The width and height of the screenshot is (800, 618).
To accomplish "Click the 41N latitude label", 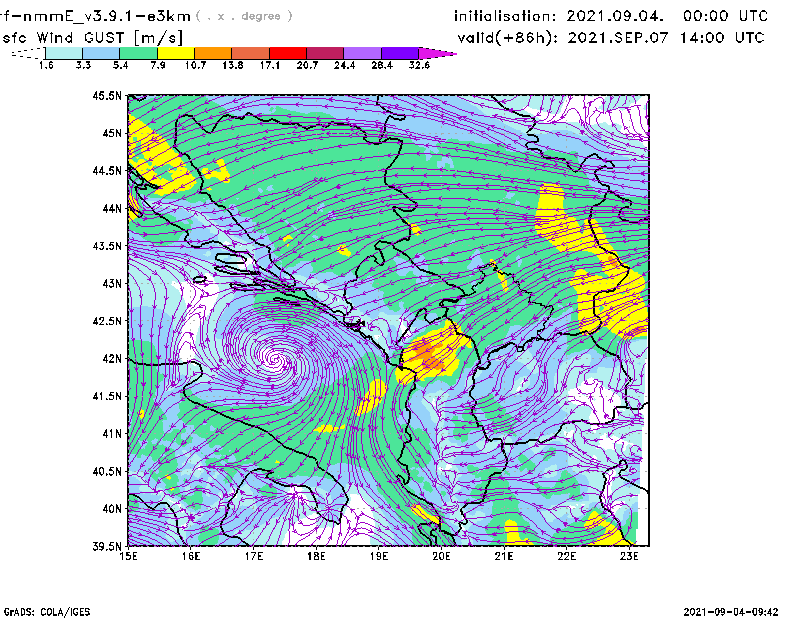I will [x=113, y=434].
